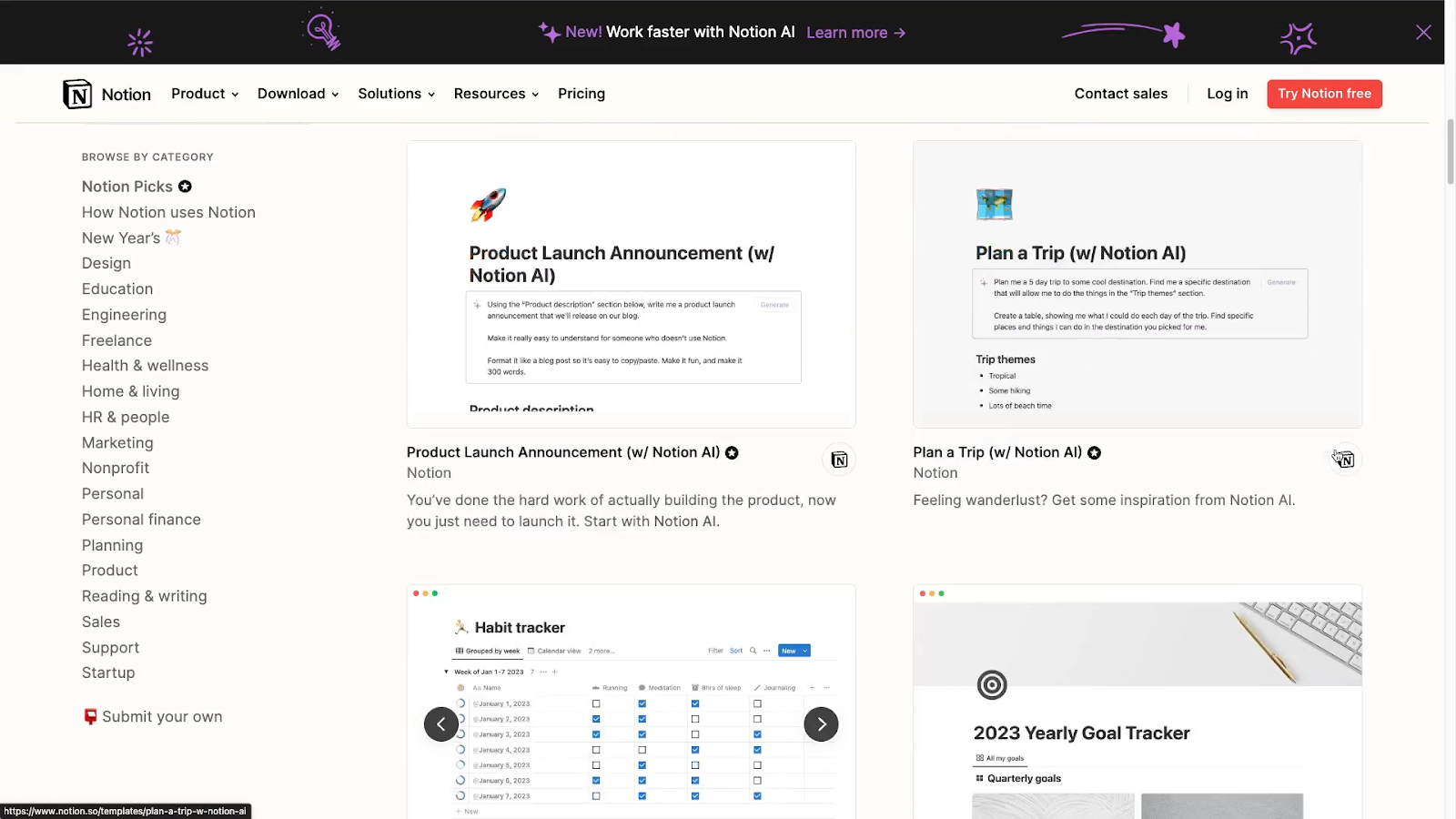Open the Marketing template category

(117, 443)
